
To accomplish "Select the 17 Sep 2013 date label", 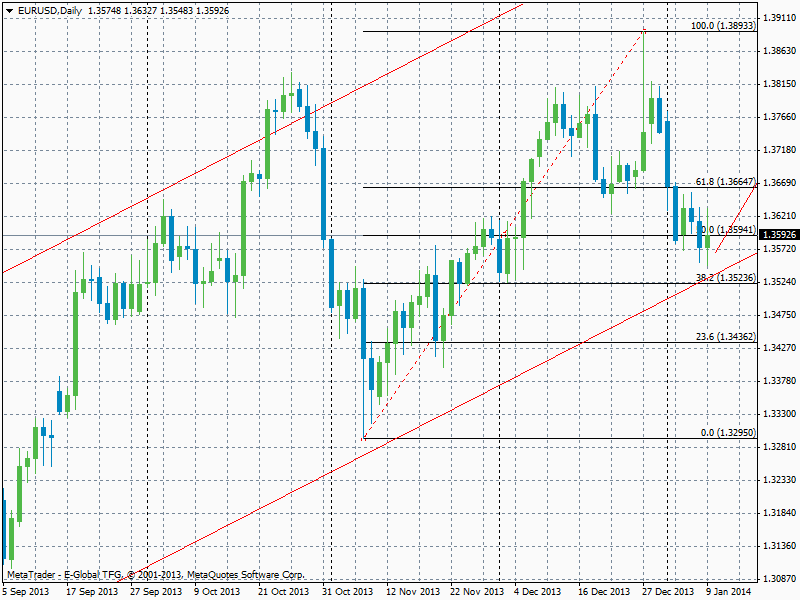I will tap(92, 591).
